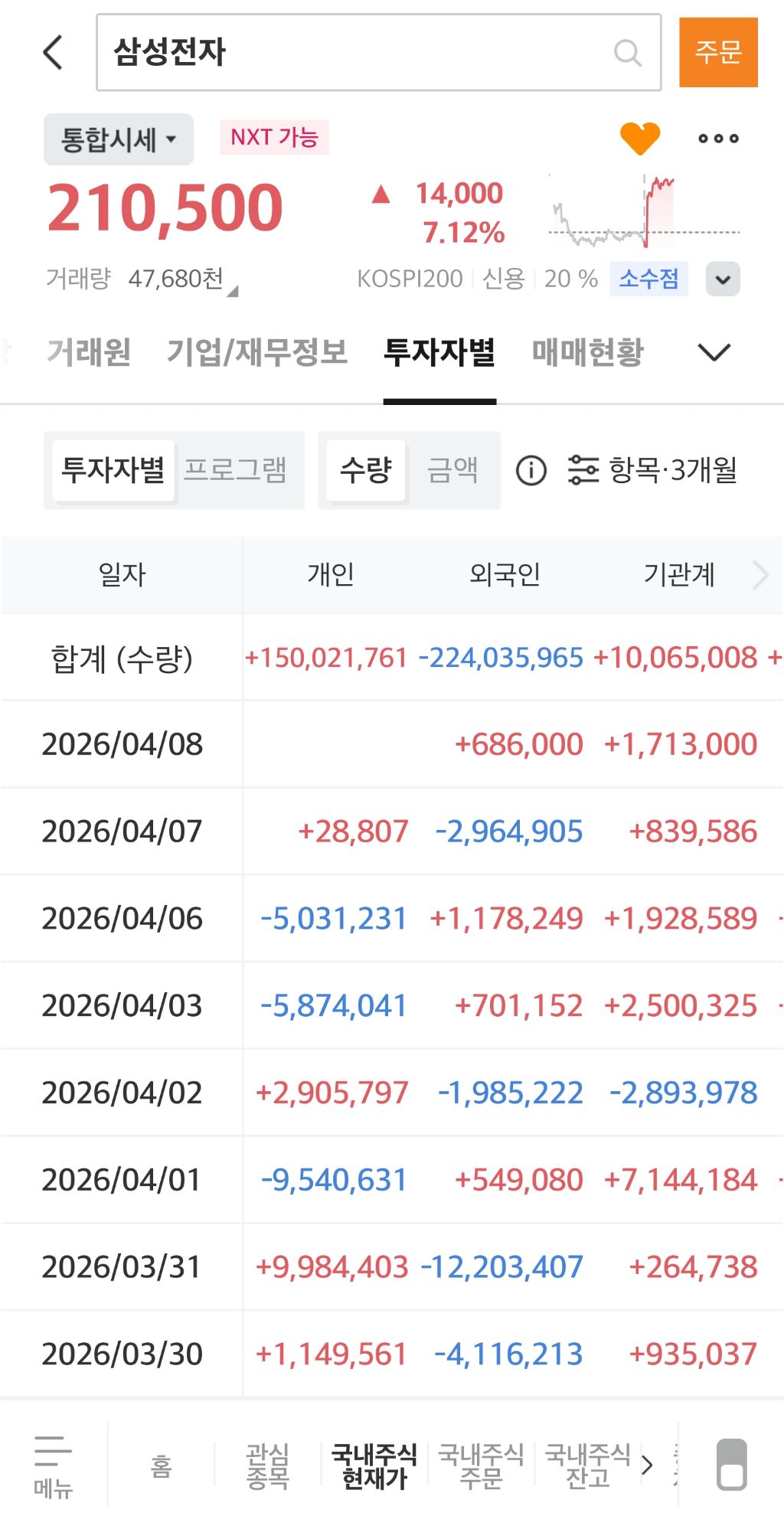Open 국내주식 주문 in bottom navigation
The image size is (784, 1529).
click(x=481, y=1465)
